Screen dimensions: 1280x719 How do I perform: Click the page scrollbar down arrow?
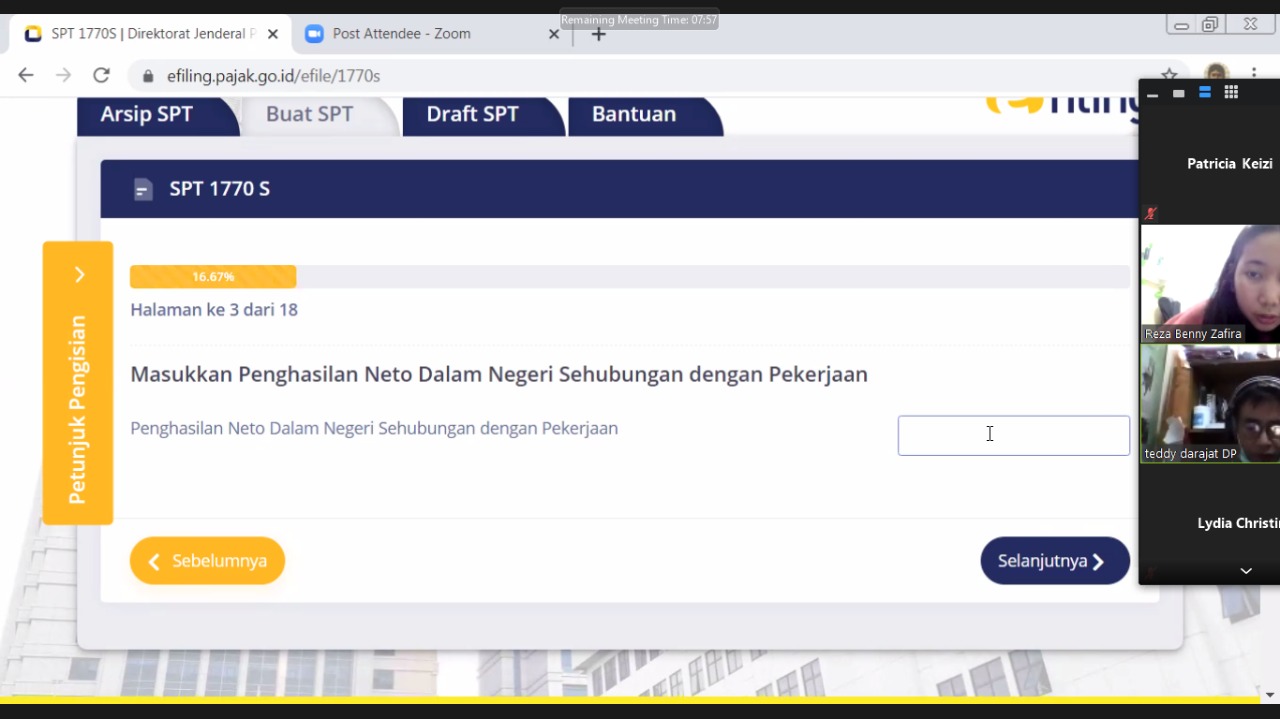[x=1270, y=695]
